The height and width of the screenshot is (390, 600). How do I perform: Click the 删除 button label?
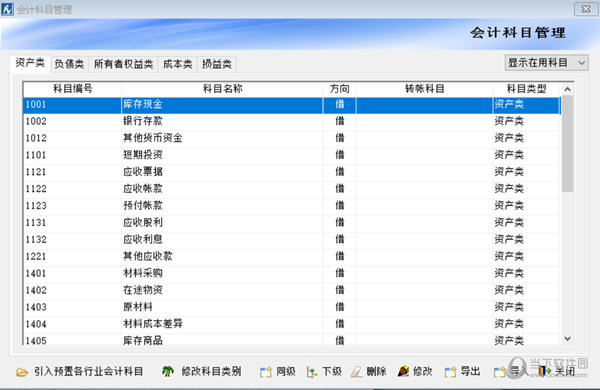click(377, 371)
